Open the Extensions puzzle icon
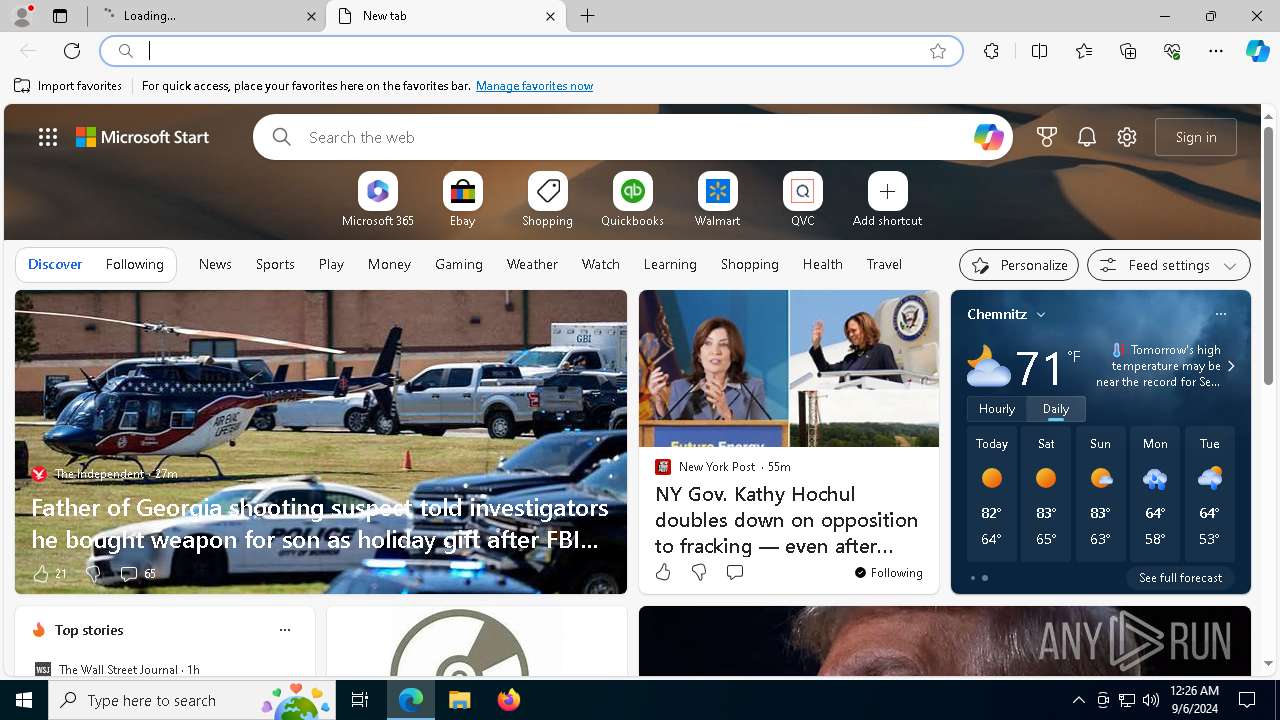 pos(991,51)
